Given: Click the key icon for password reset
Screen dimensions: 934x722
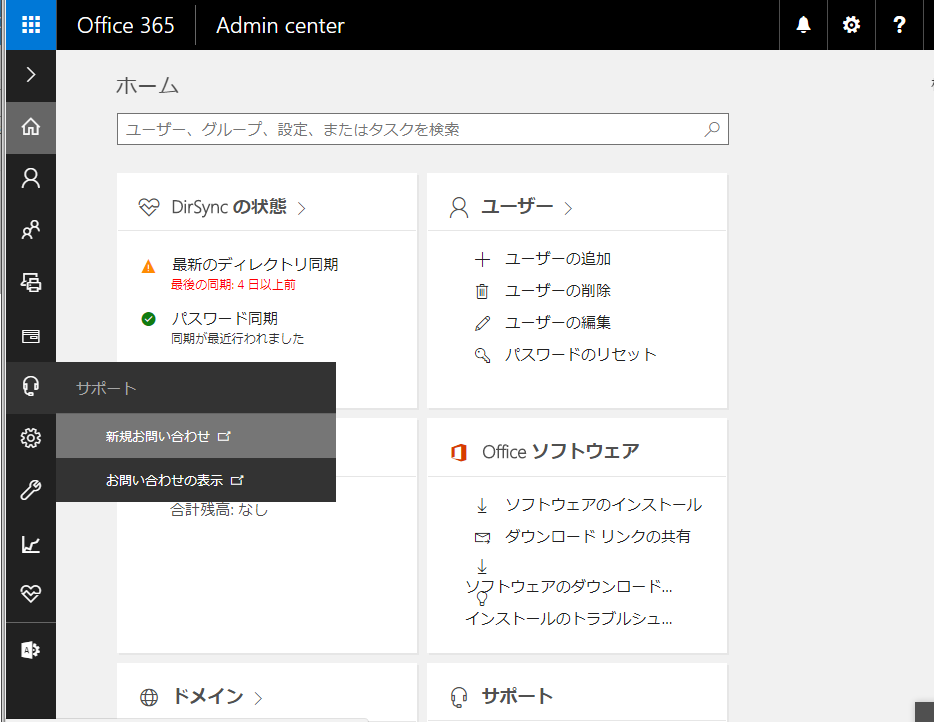Looking at the screenshot, I should (482, 356).
